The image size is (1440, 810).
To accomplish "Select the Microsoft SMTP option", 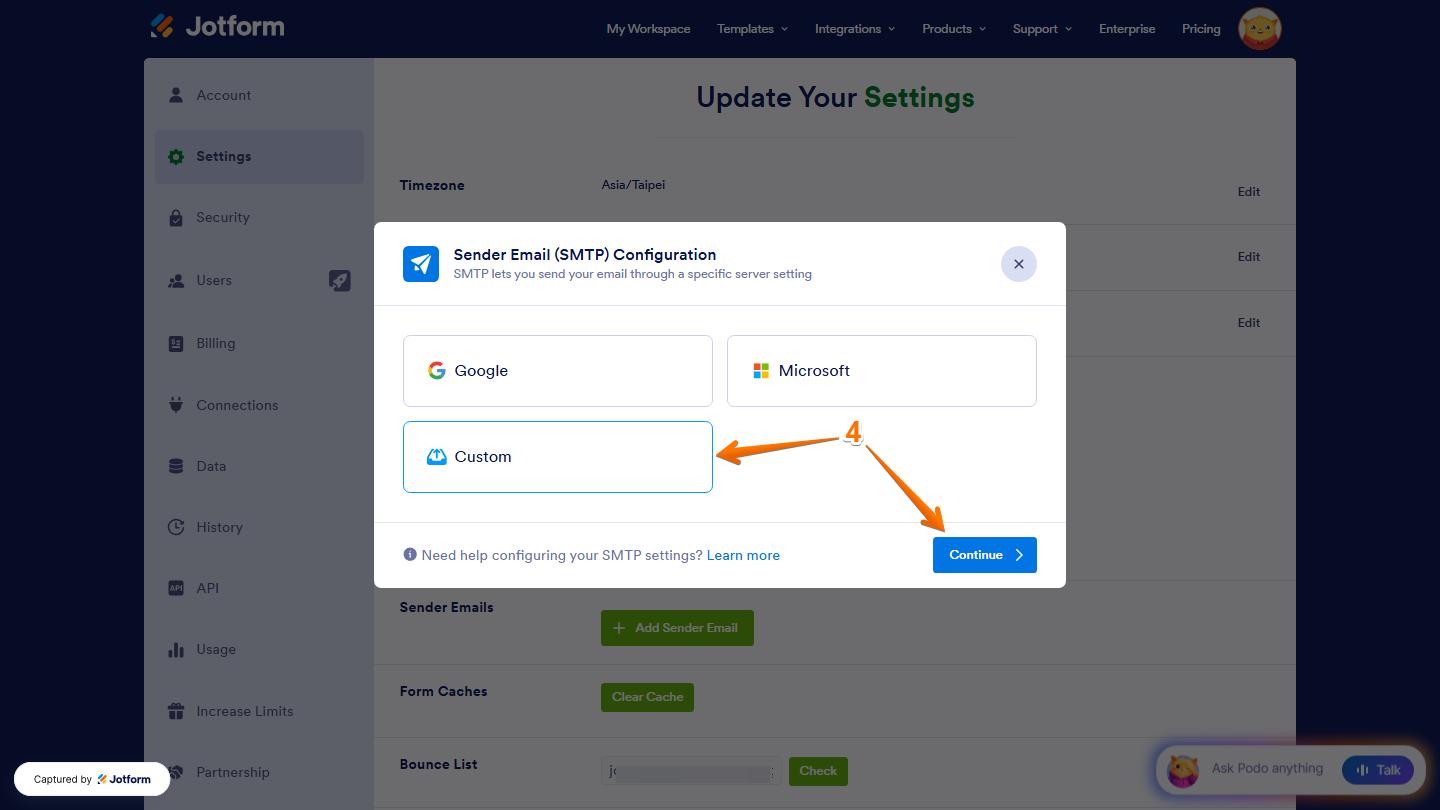I will tap(882, 371).
